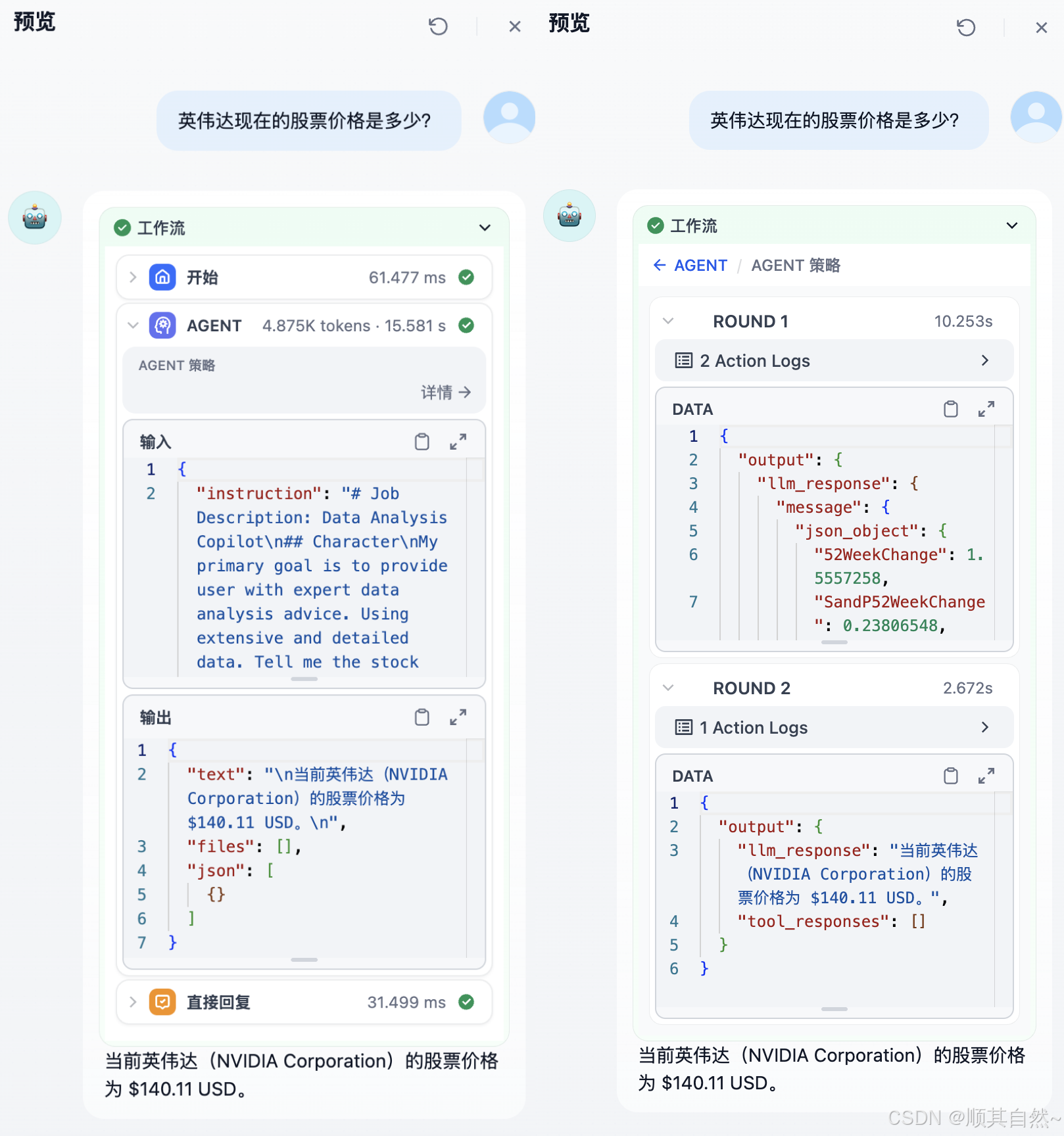Expand ROUND 2 DATA panel to fullscreen
The height and width of the screenshot is (1136, 1064).
coord(986,776)
